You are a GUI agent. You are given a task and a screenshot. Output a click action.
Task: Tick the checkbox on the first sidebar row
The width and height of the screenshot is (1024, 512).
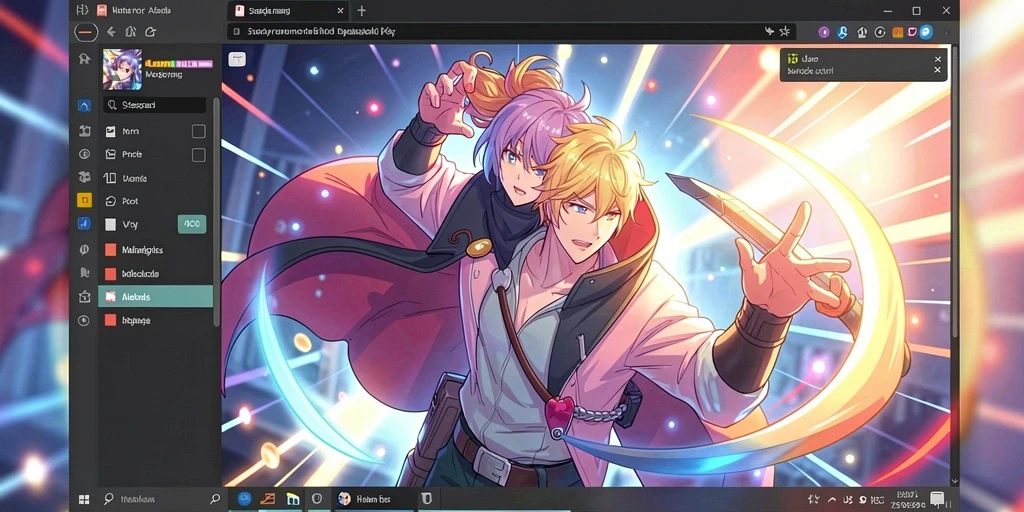click(x=199, y=131)
